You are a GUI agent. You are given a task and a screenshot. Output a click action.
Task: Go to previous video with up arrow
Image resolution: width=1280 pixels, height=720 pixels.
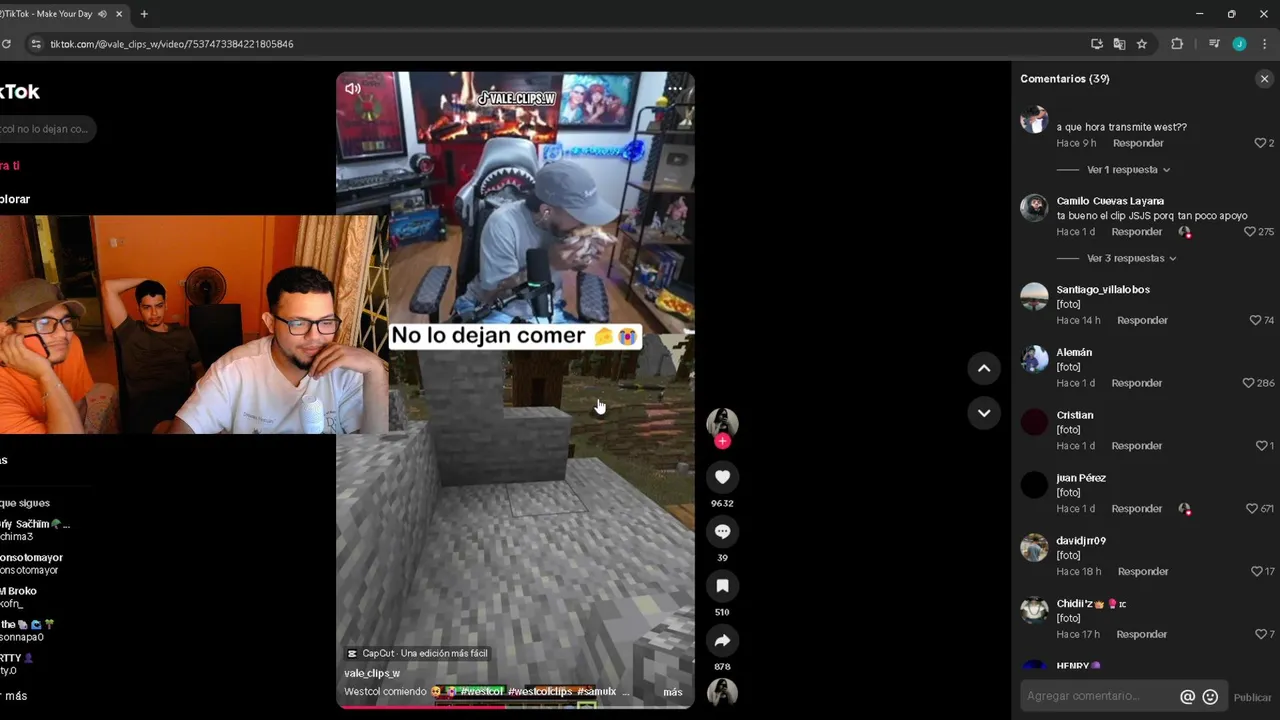[984, 368]
